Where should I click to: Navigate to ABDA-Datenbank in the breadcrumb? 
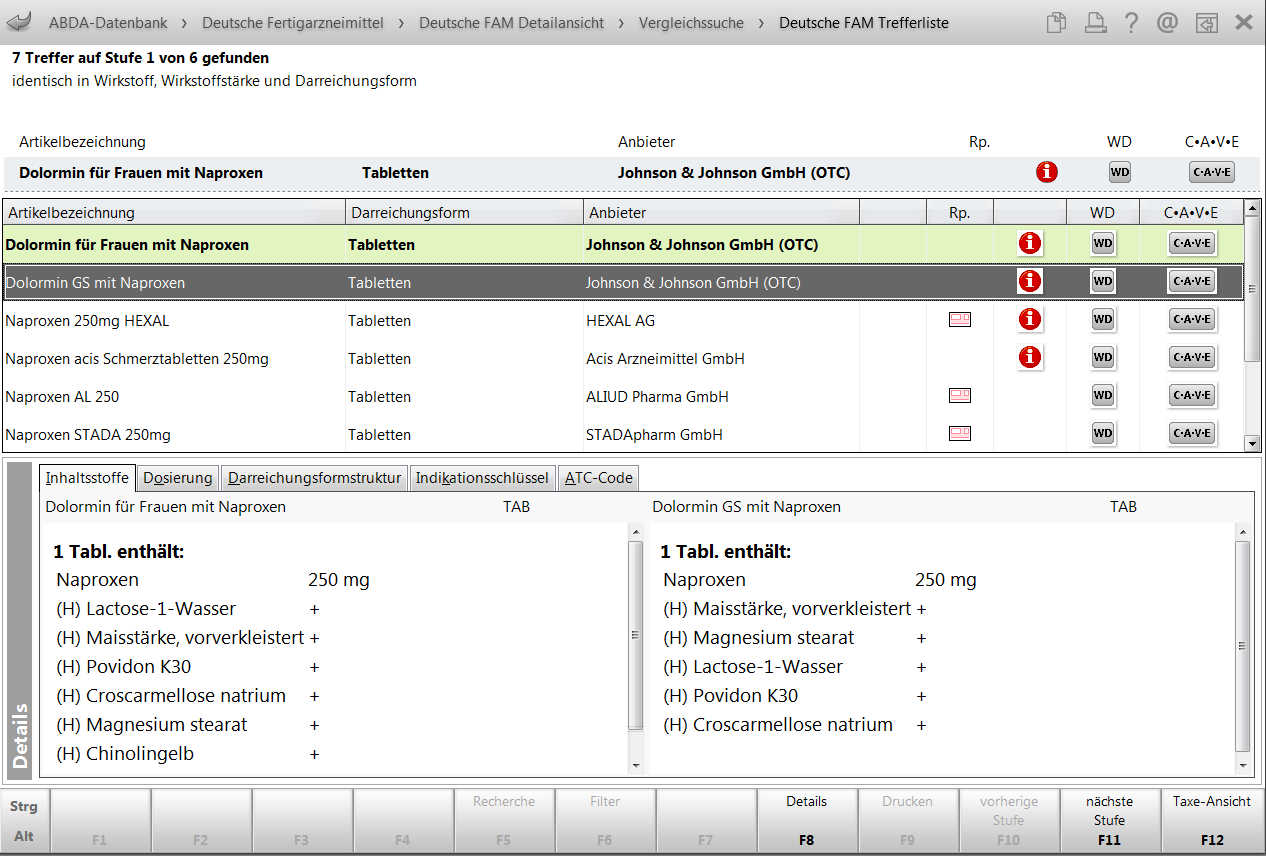pos(108,22)
